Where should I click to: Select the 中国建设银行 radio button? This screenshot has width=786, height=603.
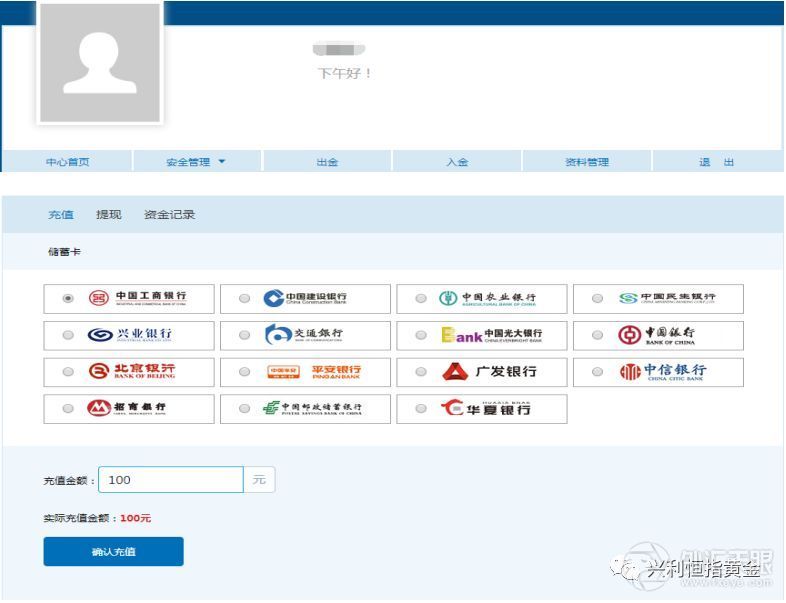coord(244,299)
